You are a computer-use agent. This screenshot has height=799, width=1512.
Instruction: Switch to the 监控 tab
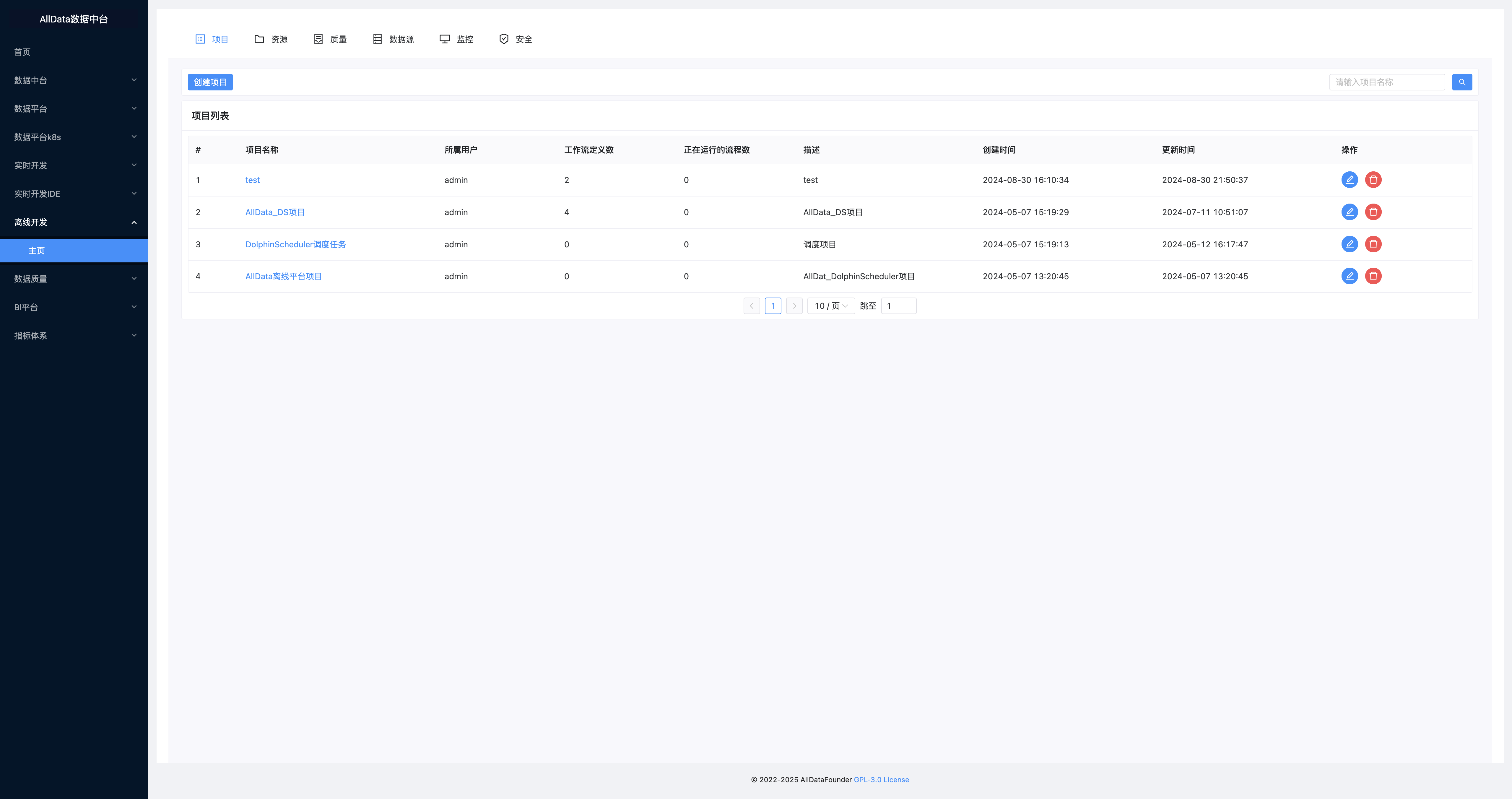(456, 39)
